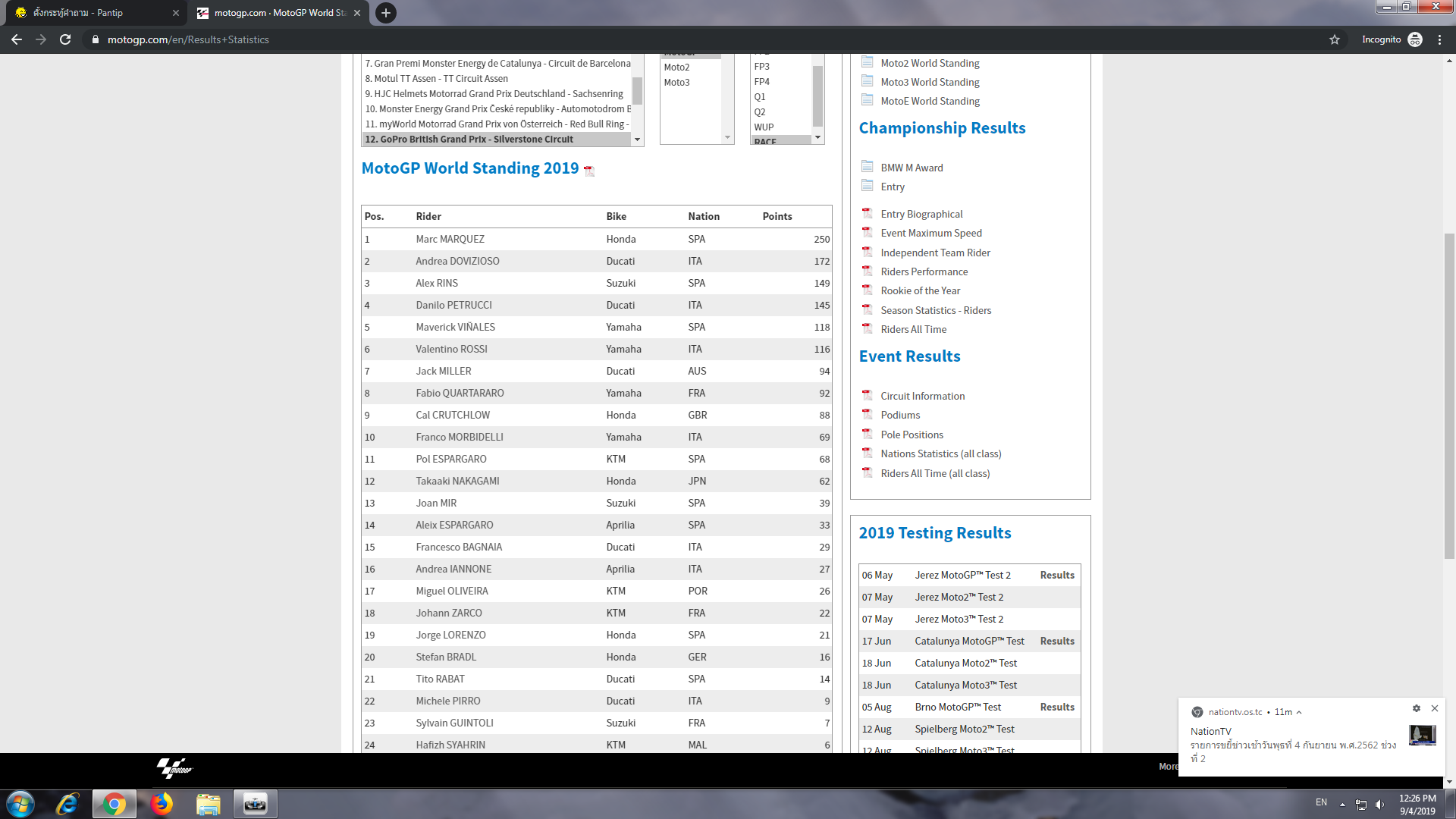This screenshot has width=1456, height=819.
Task: Close the NationTV notification popup
Action: tap(1435, 708)
